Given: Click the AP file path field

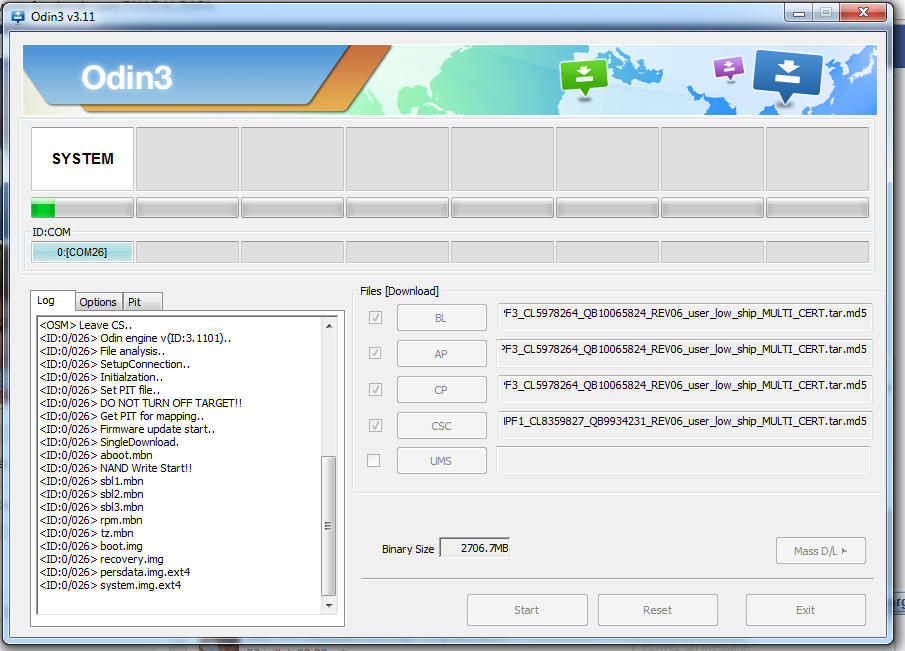Looking at the screenshot, I should coord(685,353).
